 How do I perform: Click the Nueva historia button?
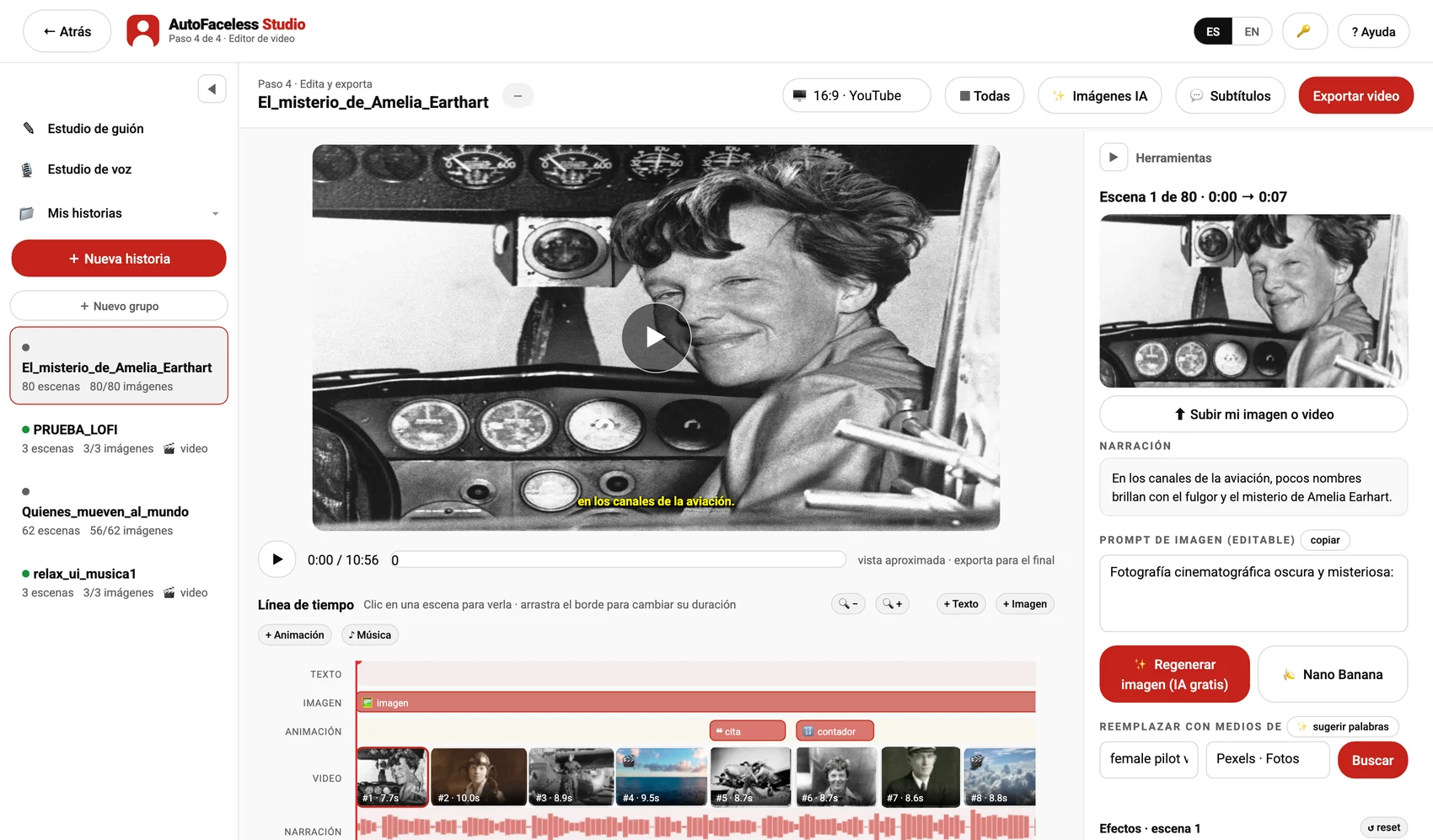click(x=119, y=259)
